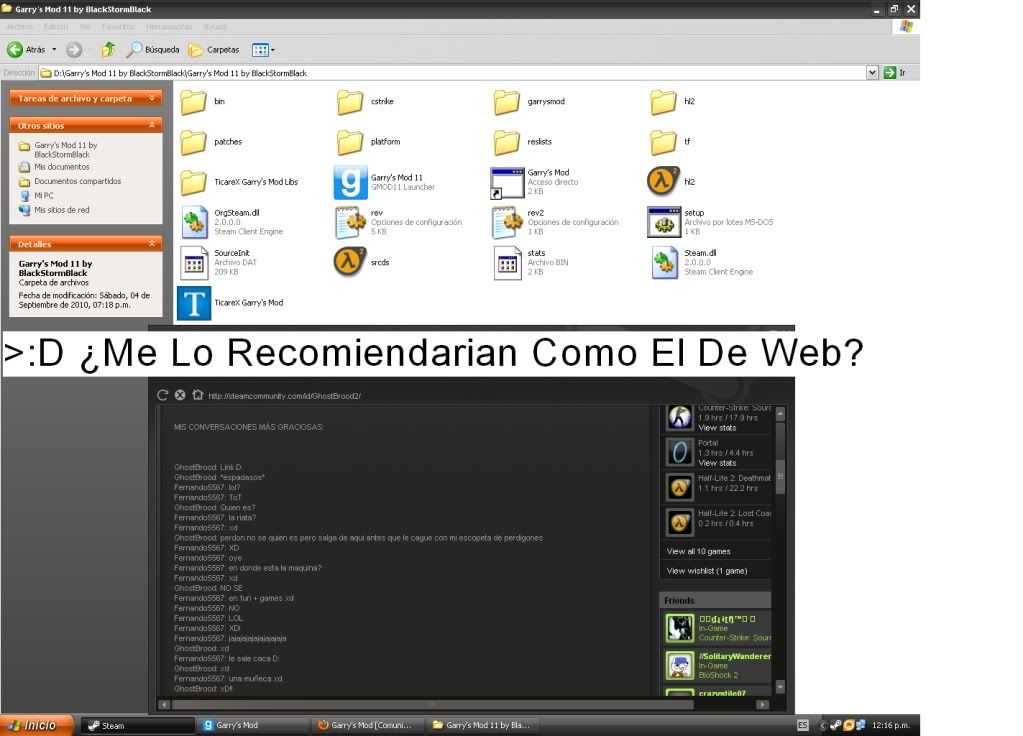Open TicareX Garry's Mod Libs folder
Viewport: 1023px width, 736px height.
coord(193,183)
